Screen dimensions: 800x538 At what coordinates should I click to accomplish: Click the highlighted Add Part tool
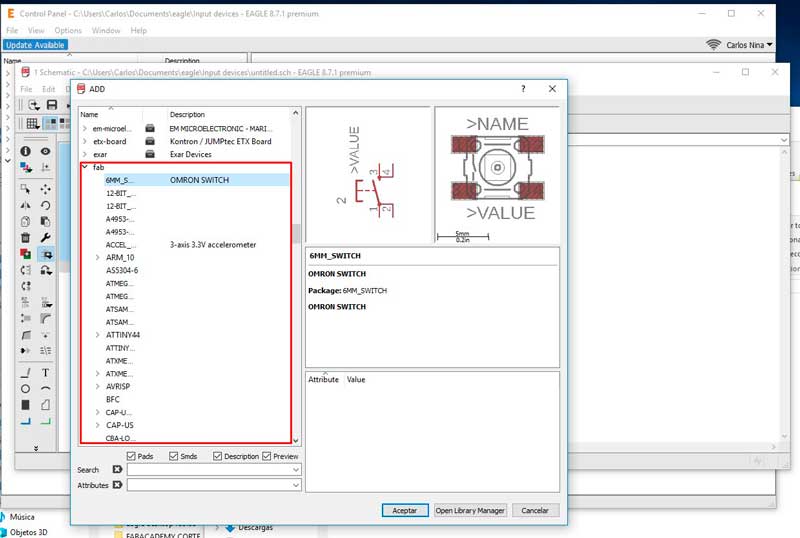(46, 254)
